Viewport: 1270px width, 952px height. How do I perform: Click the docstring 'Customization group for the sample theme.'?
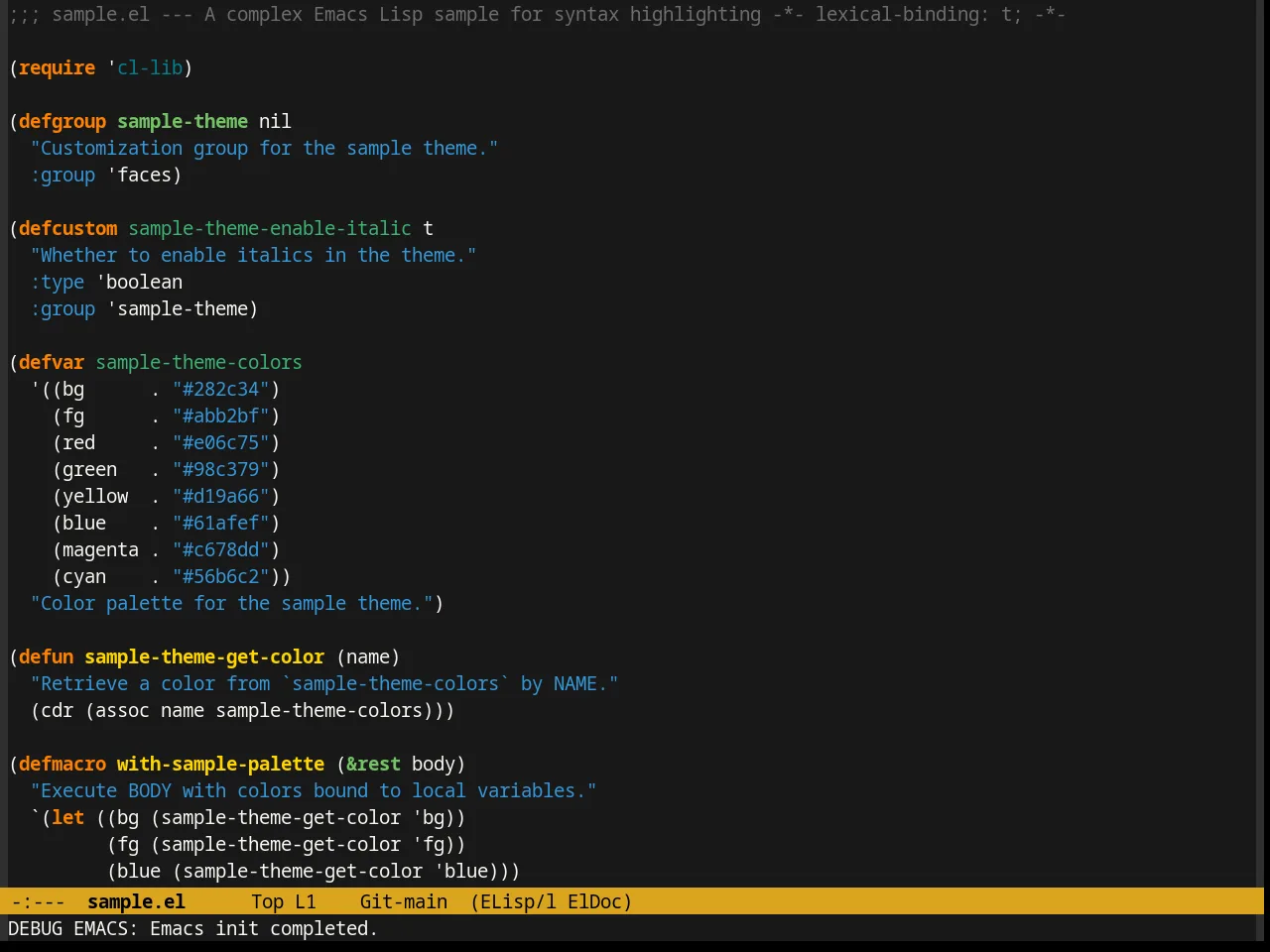coord(264,148)
